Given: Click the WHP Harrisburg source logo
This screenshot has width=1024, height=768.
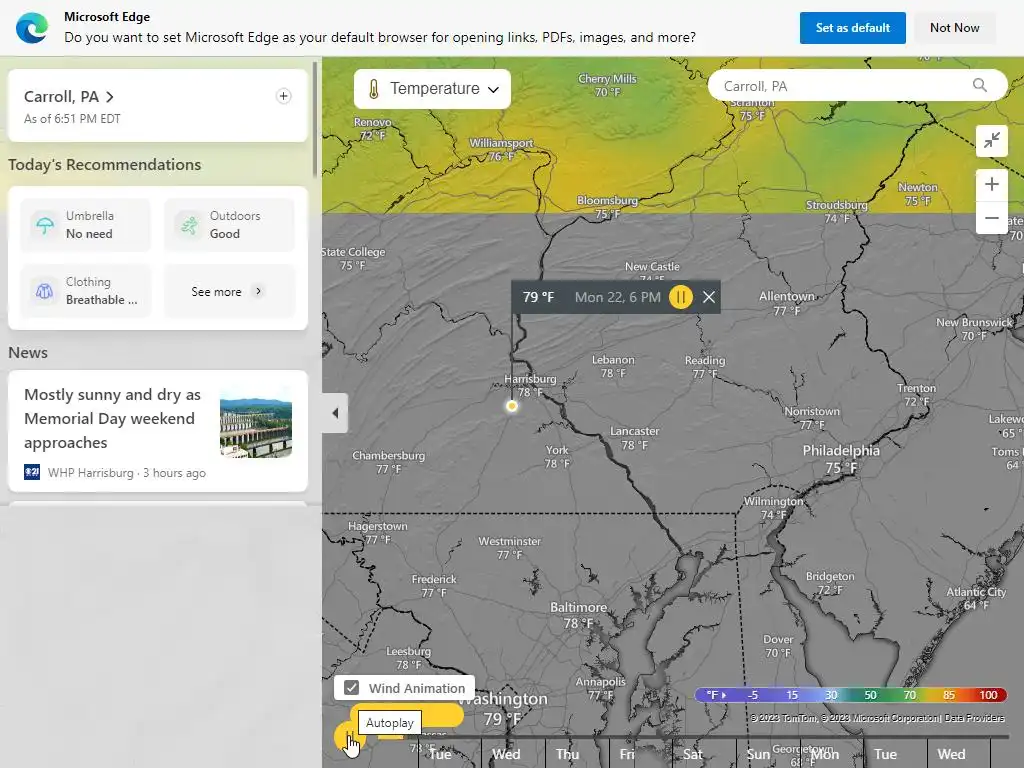Looking at the screenshot, I should 32,472.
